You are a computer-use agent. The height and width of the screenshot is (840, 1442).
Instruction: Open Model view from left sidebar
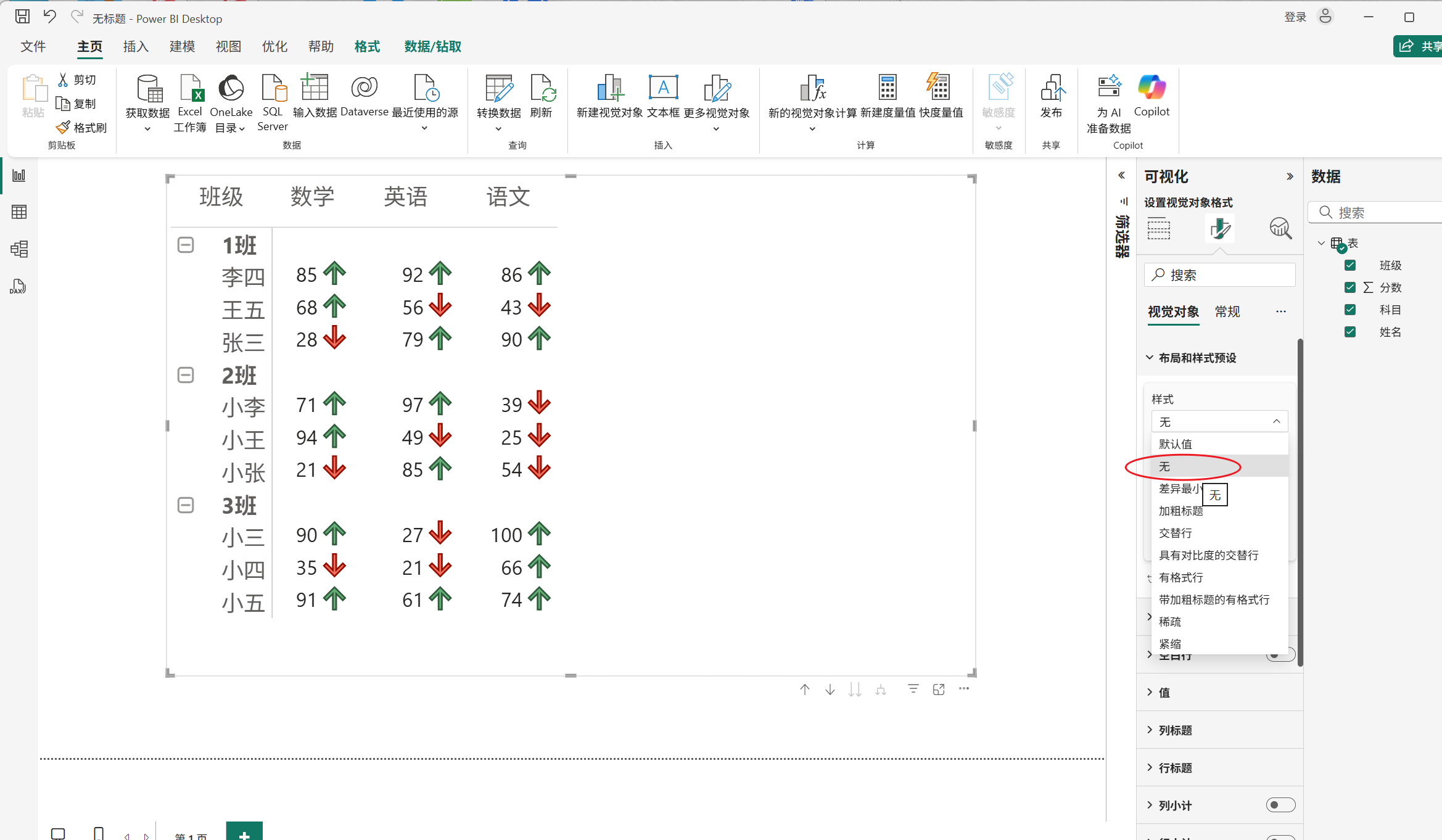[x=19, y=249]
